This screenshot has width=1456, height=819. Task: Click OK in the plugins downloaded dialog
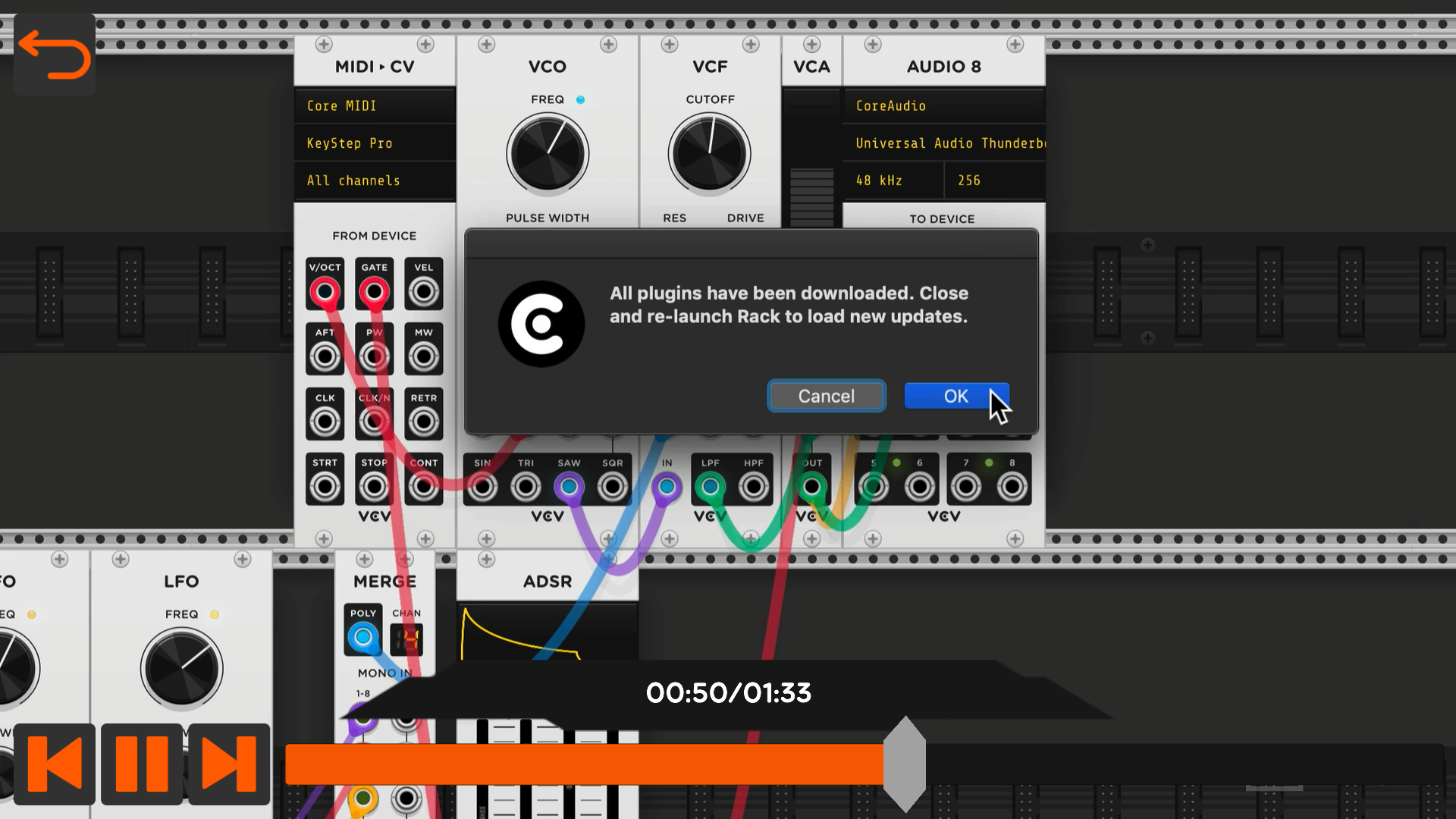click(956, 396)
